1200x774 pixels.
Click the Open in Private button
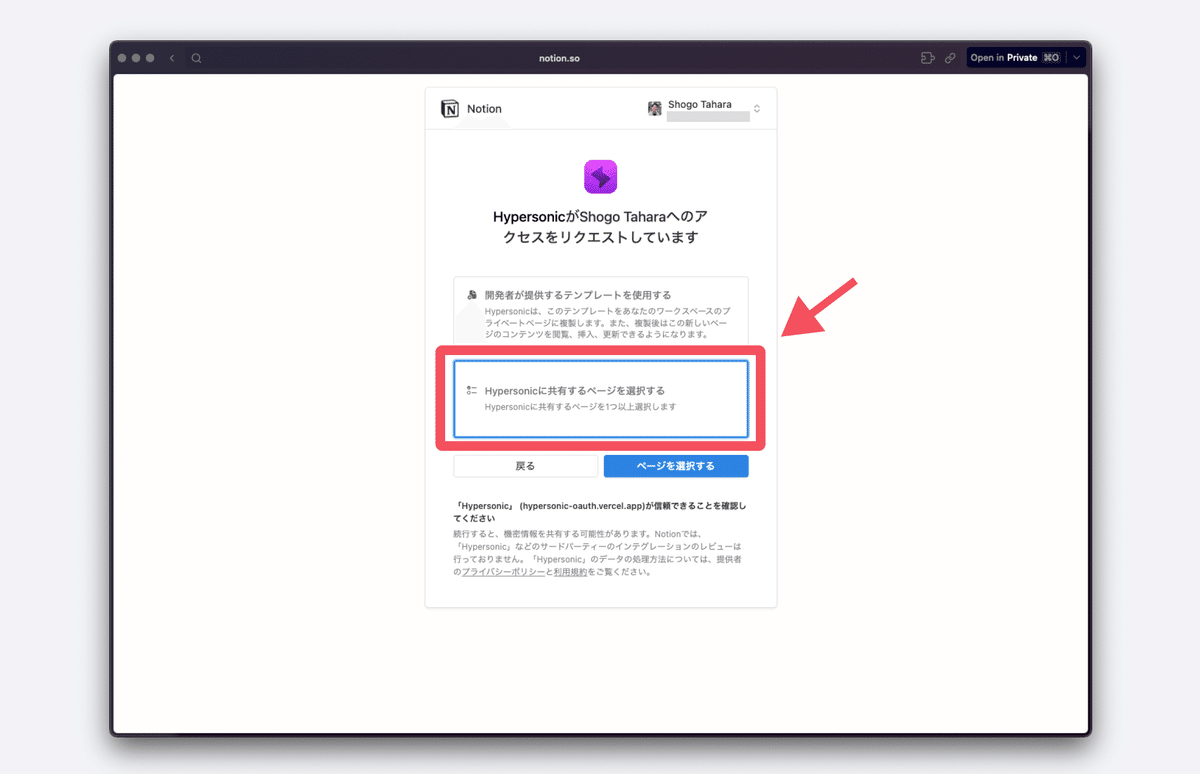coord(1016,58)
